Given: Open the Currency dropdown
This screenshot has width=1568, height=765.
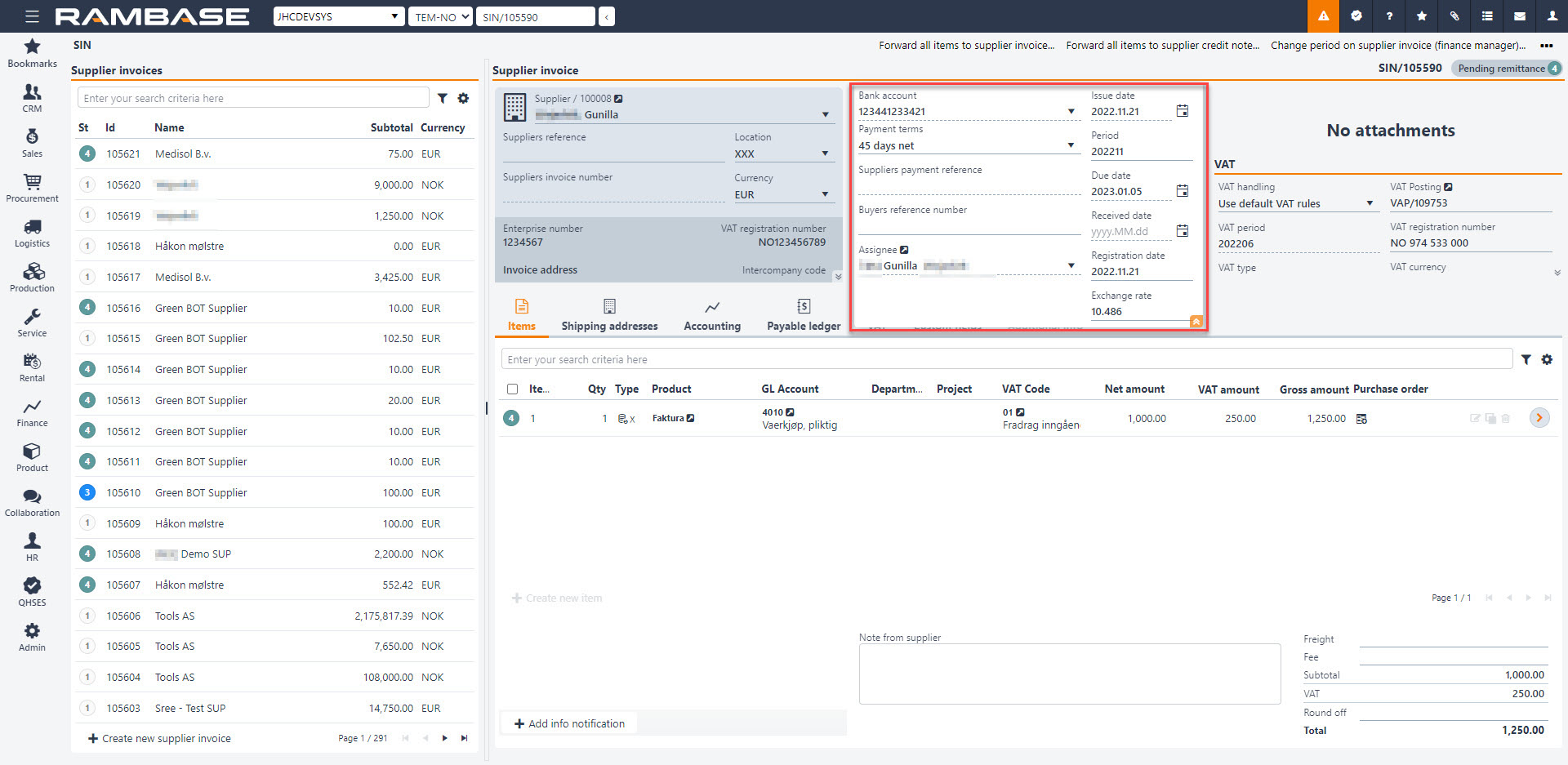Looking at the screenshot, I should point(825,194).
